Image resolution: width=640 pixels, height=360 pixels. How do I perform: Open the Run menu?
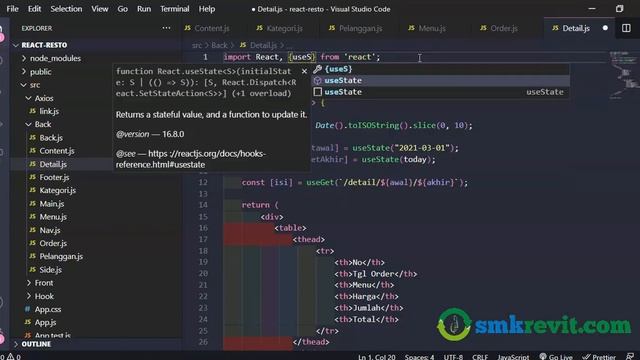point(144,9)
